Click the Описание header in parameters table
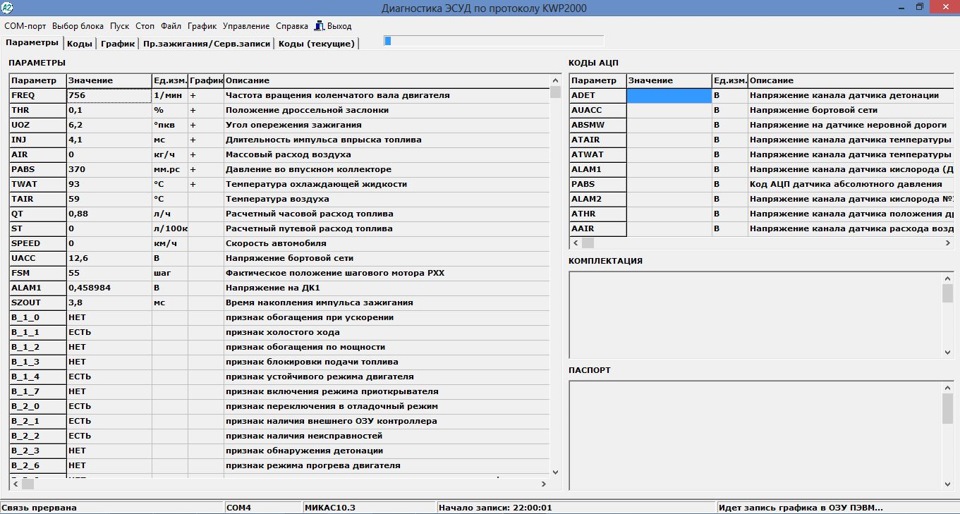 tap(387, 80)
